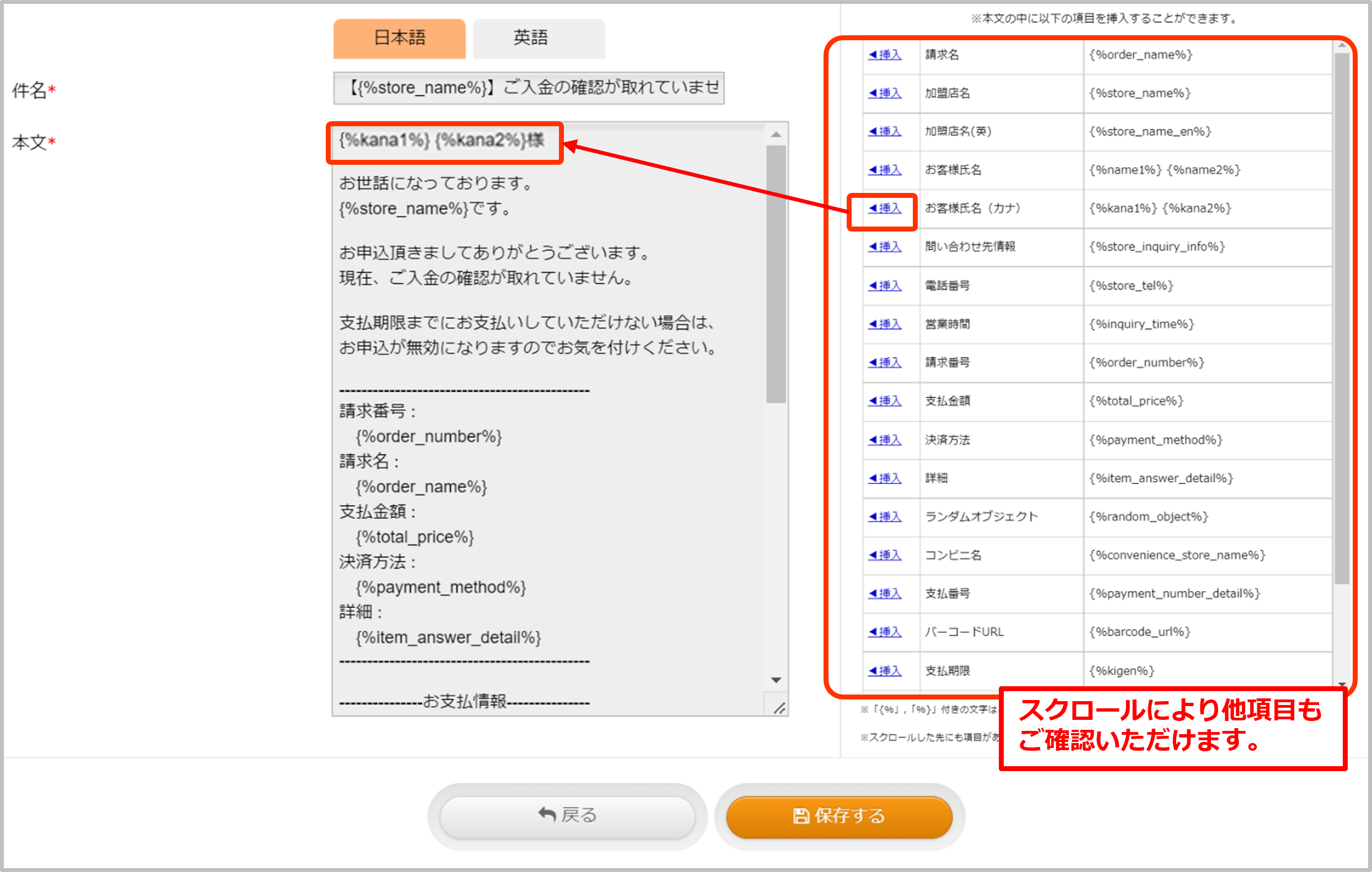This screenshot has height=872, width=1372.
Task: Insert the お客様氏名 (カナ) placeholder
Action: click(x=885, y=208)
